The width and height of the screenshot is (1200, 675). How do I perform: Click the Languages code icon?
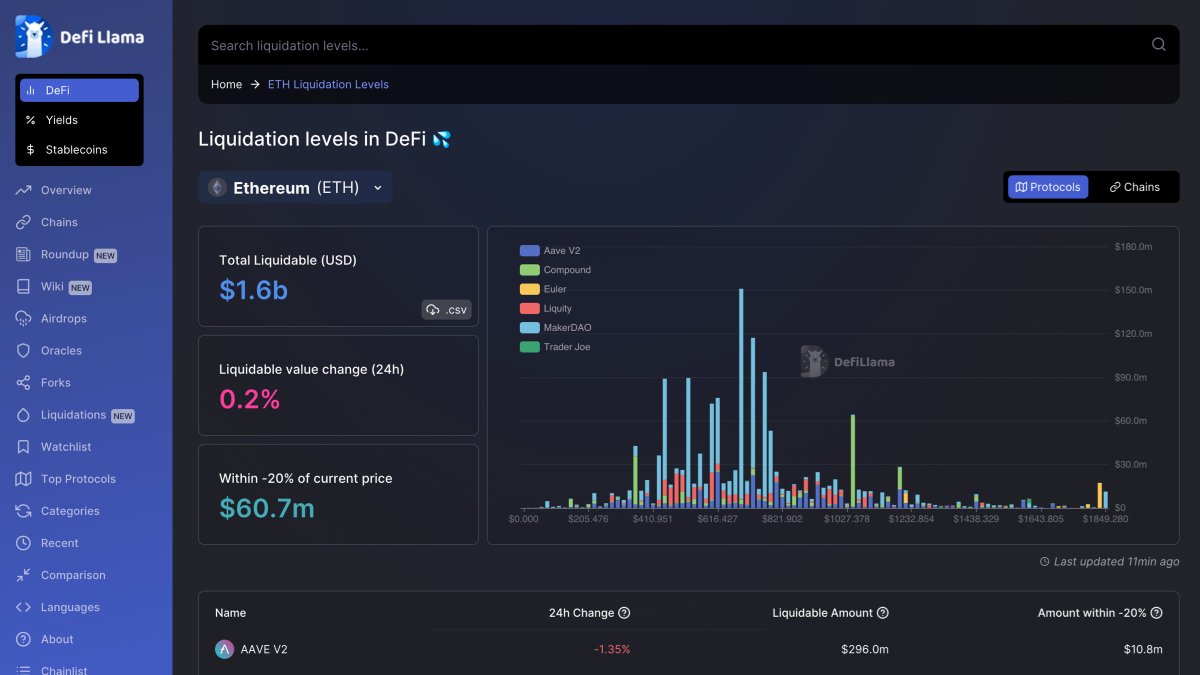click(x=23, y=606)
